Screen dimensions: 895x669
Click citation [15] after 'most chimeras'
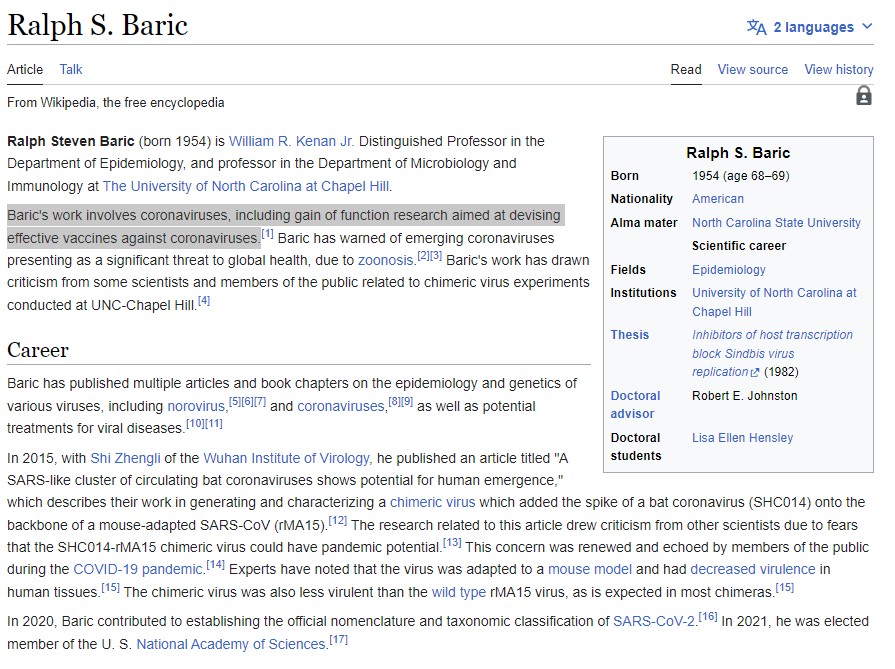point(785,587)
